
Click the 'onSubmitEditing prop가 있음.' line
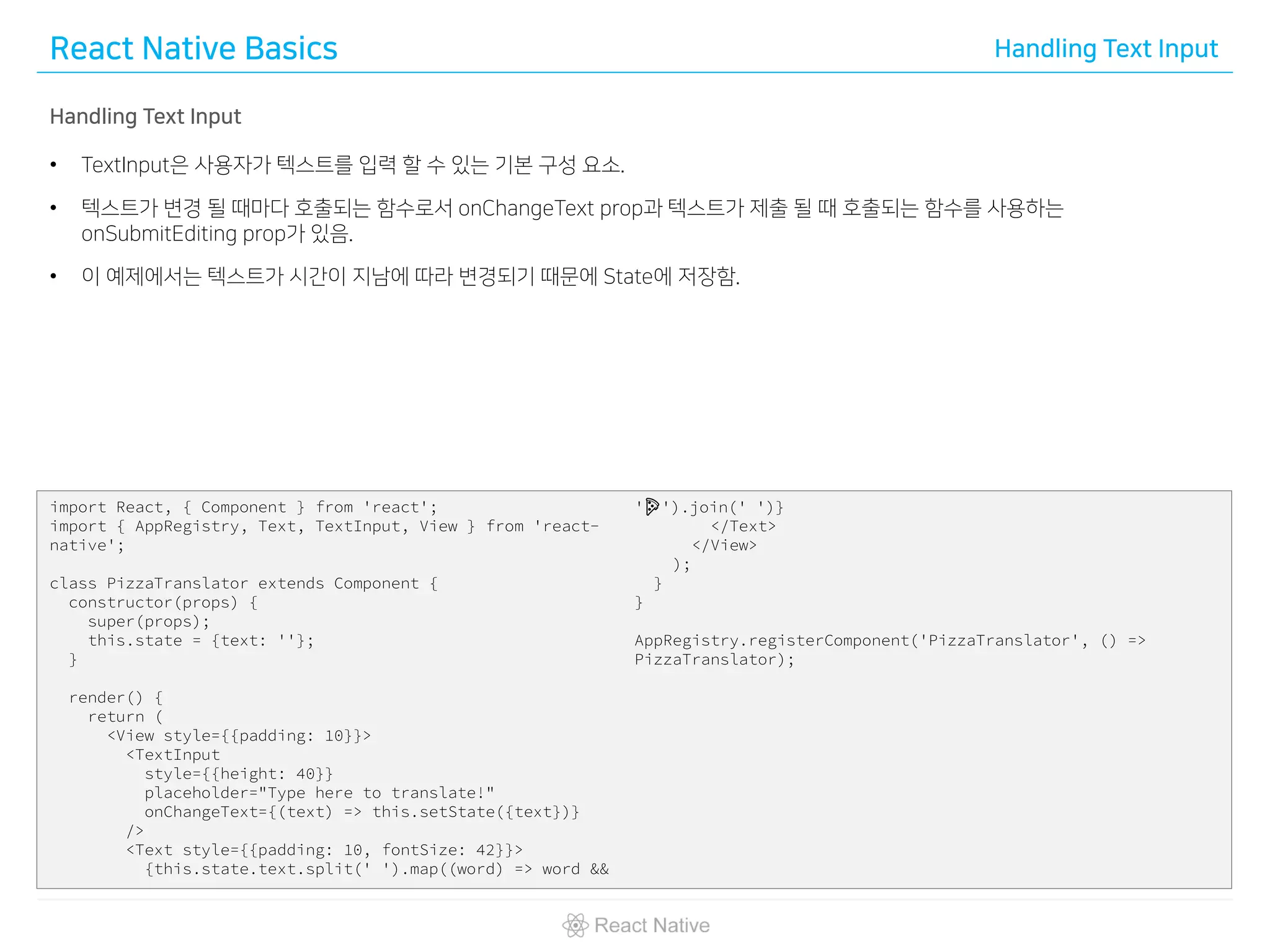tap(217, 234)
